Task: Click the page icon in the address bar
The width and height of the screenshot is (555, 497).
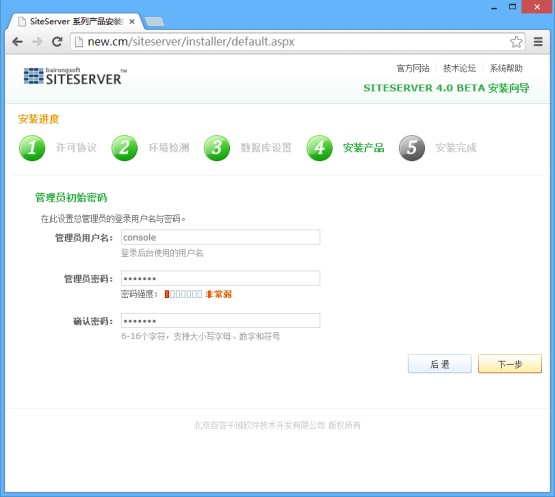Action: [79, 42]
